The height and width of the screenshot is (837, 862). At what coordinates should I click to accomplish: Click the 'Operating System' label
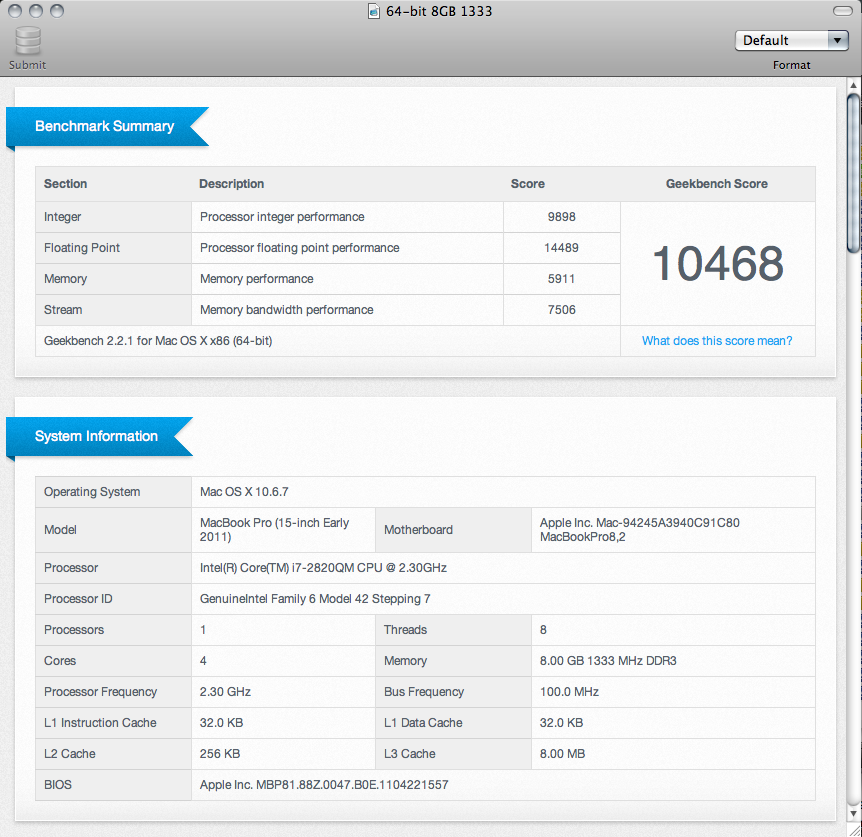(92, 492)
